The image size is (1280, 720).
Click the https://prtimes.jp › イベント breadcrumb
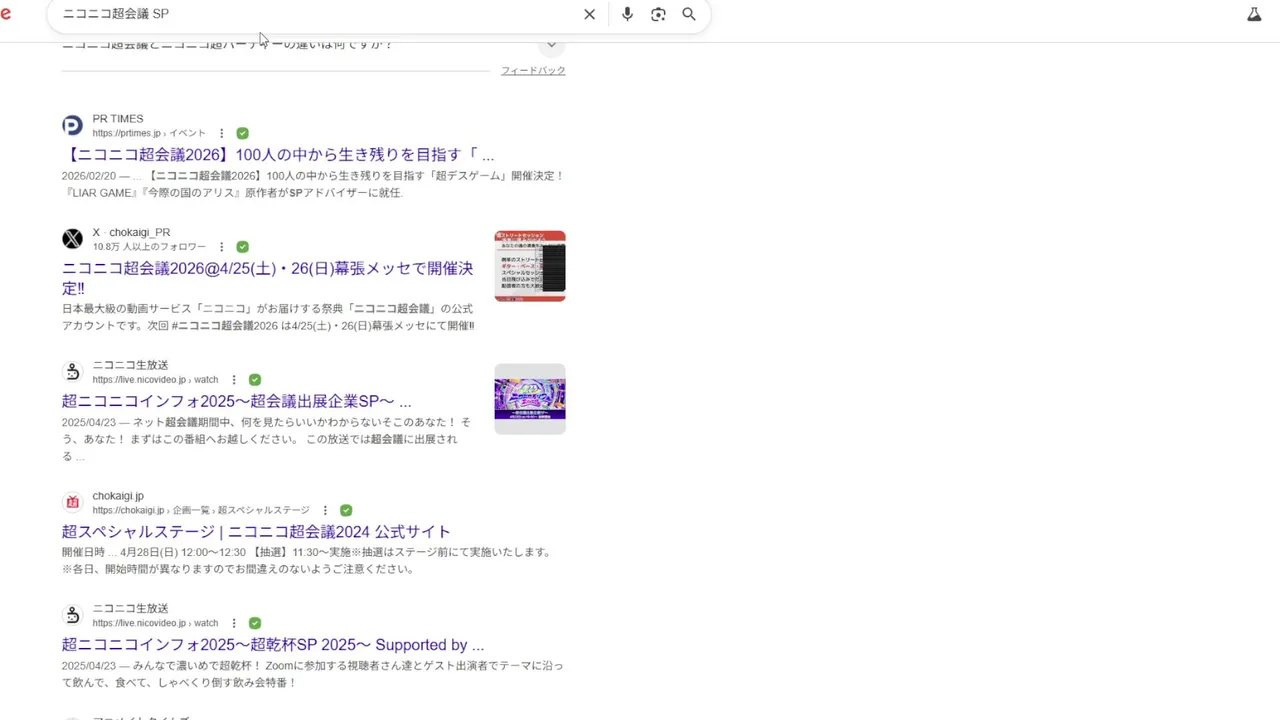pos(149,133)
